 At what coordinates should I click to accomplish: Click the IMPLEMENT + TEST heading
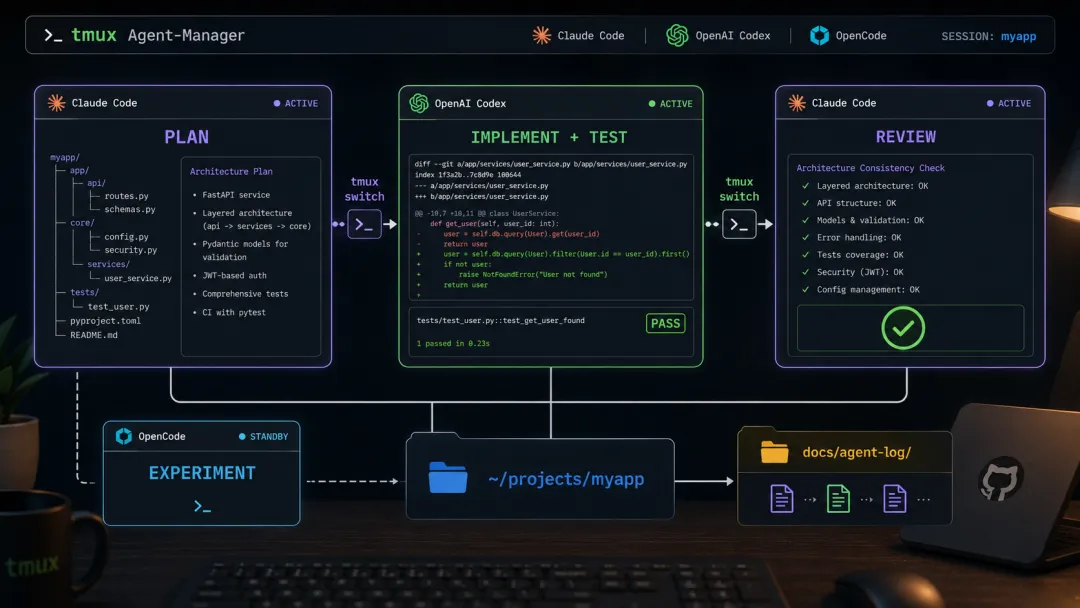pyautogui.click(x=549, y=137)
